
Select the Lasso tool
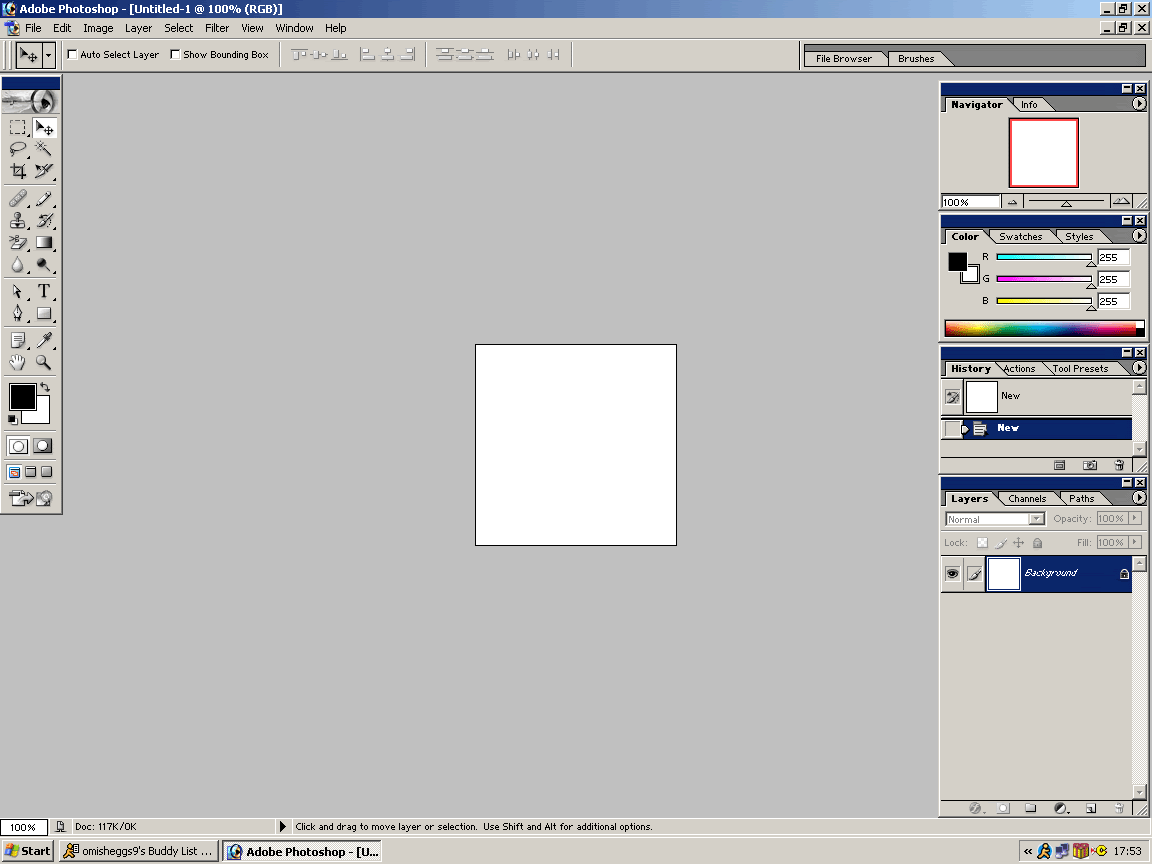click(18, 149)
